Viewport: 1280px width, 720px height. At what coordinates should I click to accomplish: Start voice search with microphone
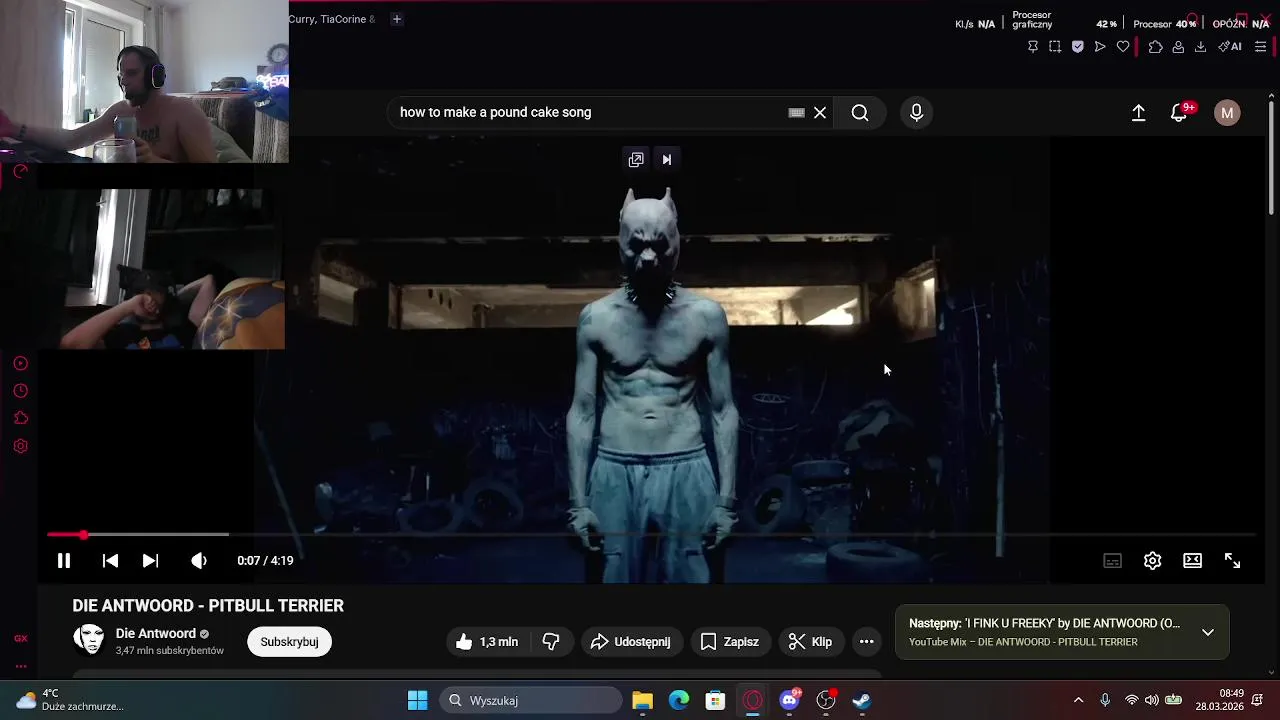(916, 112)
